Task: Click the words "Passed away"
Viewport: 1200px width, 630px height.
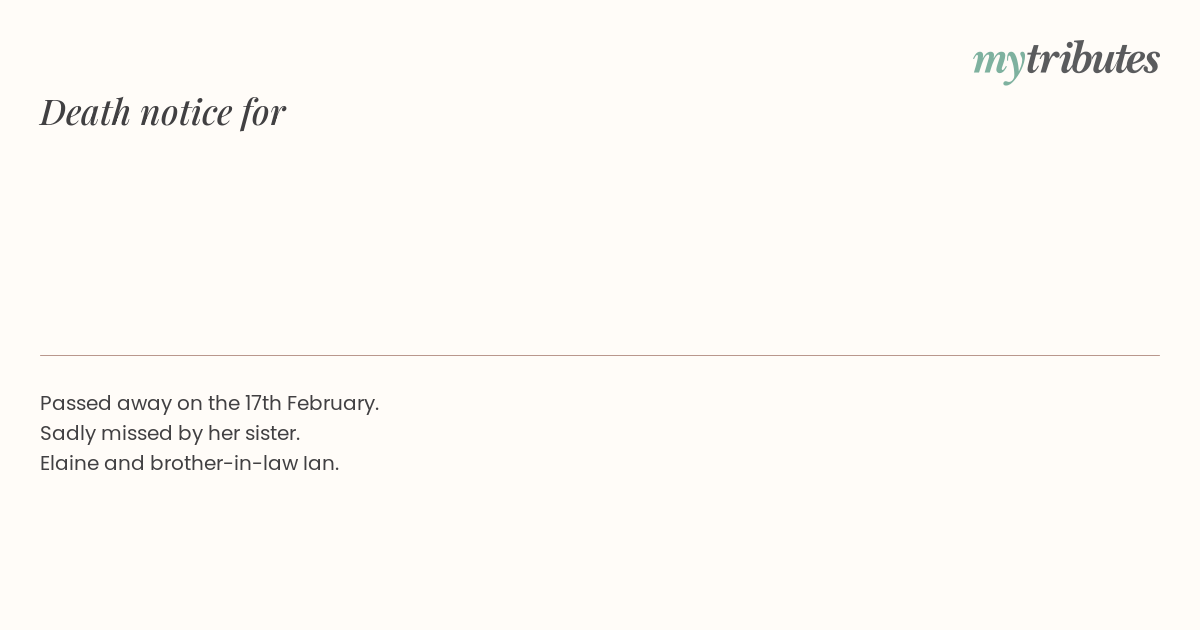Action: [105, 403]
